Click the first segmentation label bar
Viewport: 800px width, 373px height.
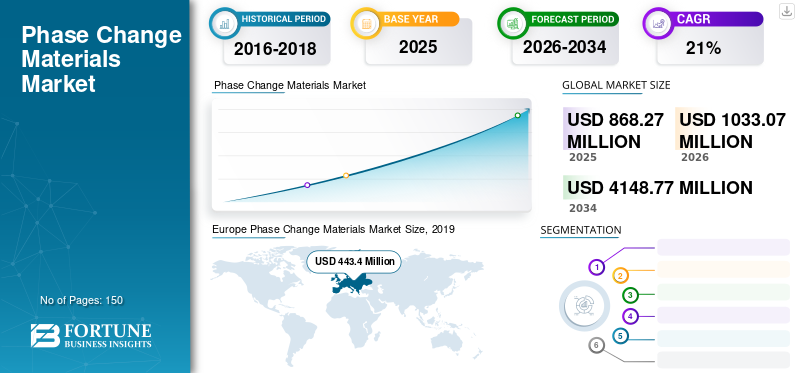(723, 247)
